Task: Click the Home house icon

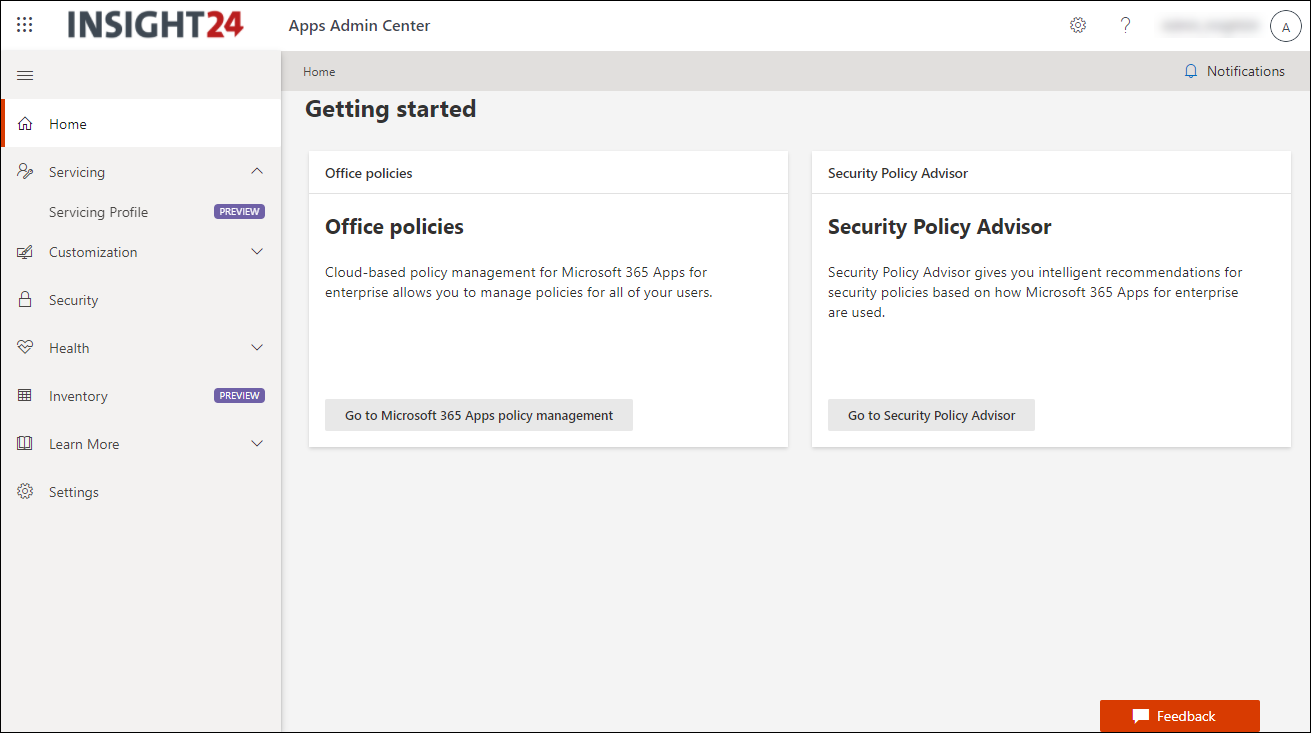Action: [x=26, y=124]
